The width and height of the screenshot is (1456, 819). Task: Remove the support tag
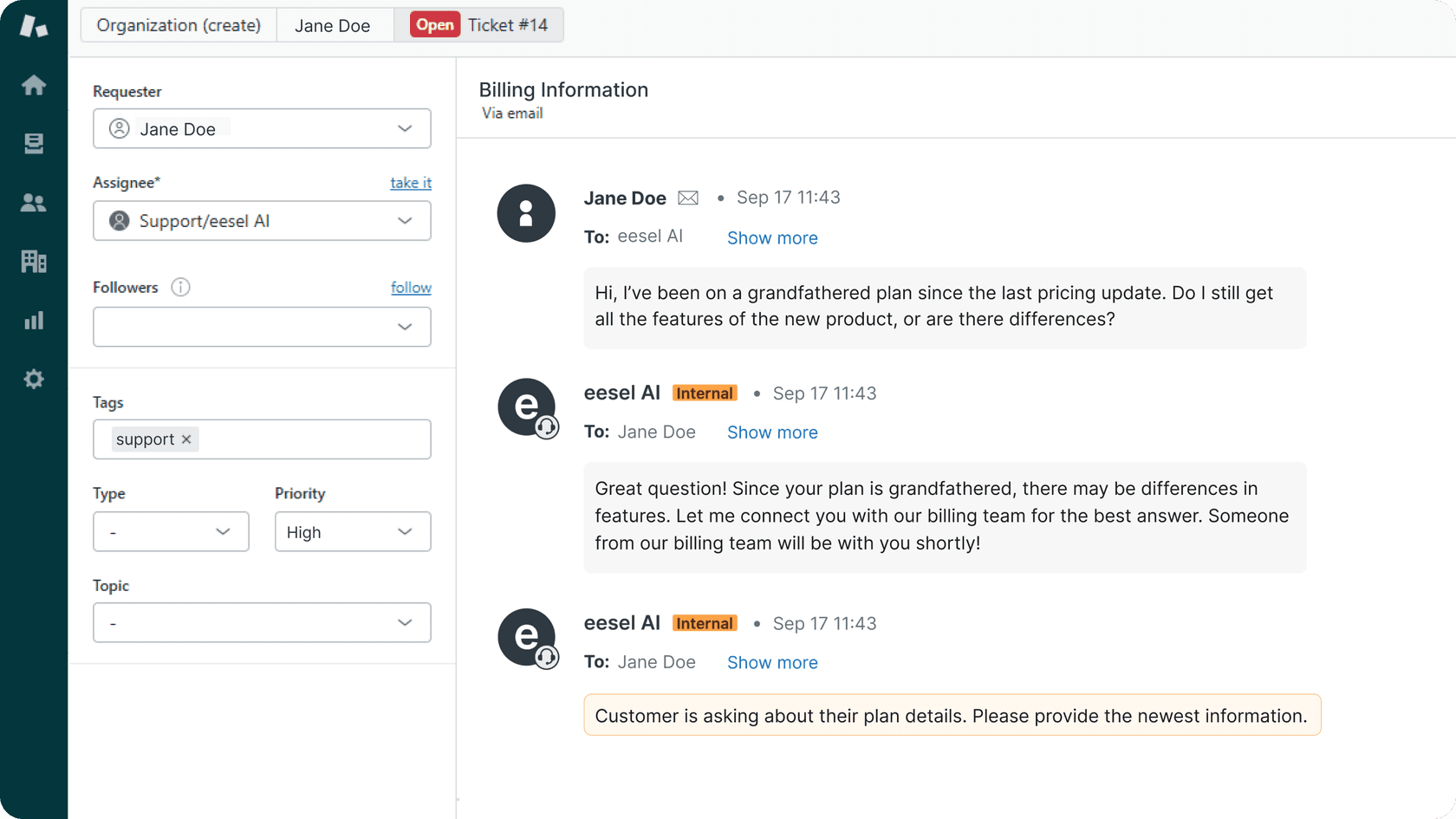tap(186, 439)
